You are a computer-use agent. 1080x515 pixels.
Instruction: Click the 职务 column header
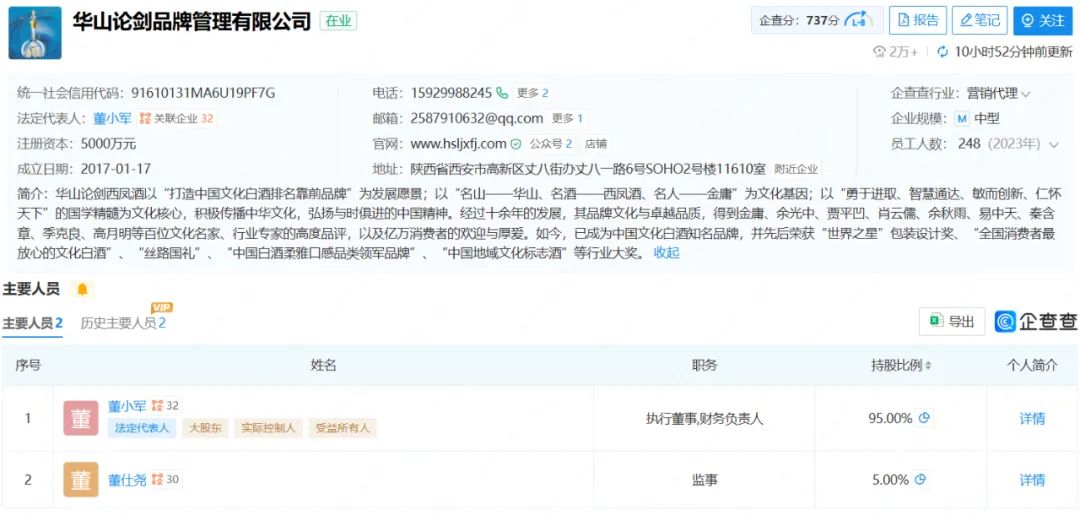pyautogui.click(x=704, y=366)
